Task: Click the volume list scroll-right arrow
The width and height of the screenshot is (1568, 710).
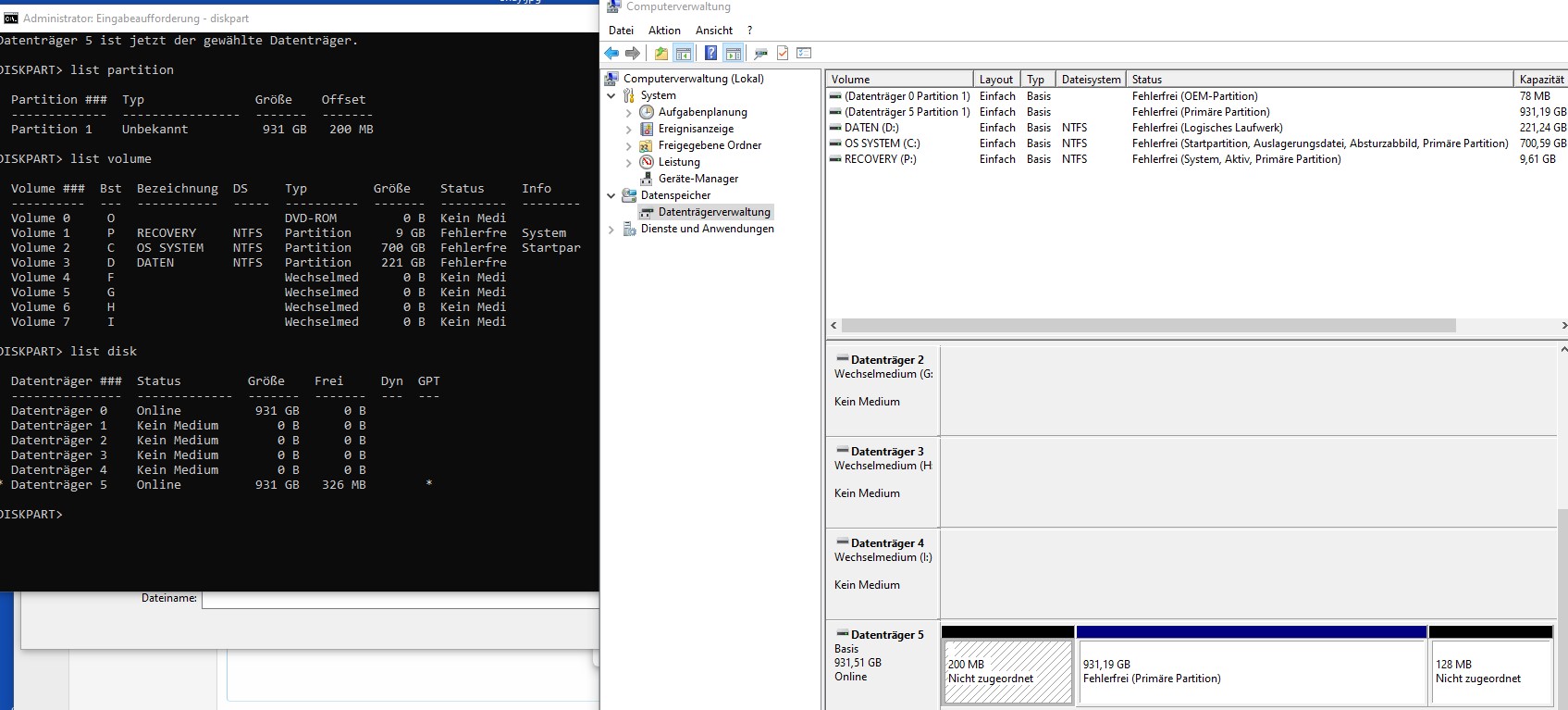Action: (1563, 326)
